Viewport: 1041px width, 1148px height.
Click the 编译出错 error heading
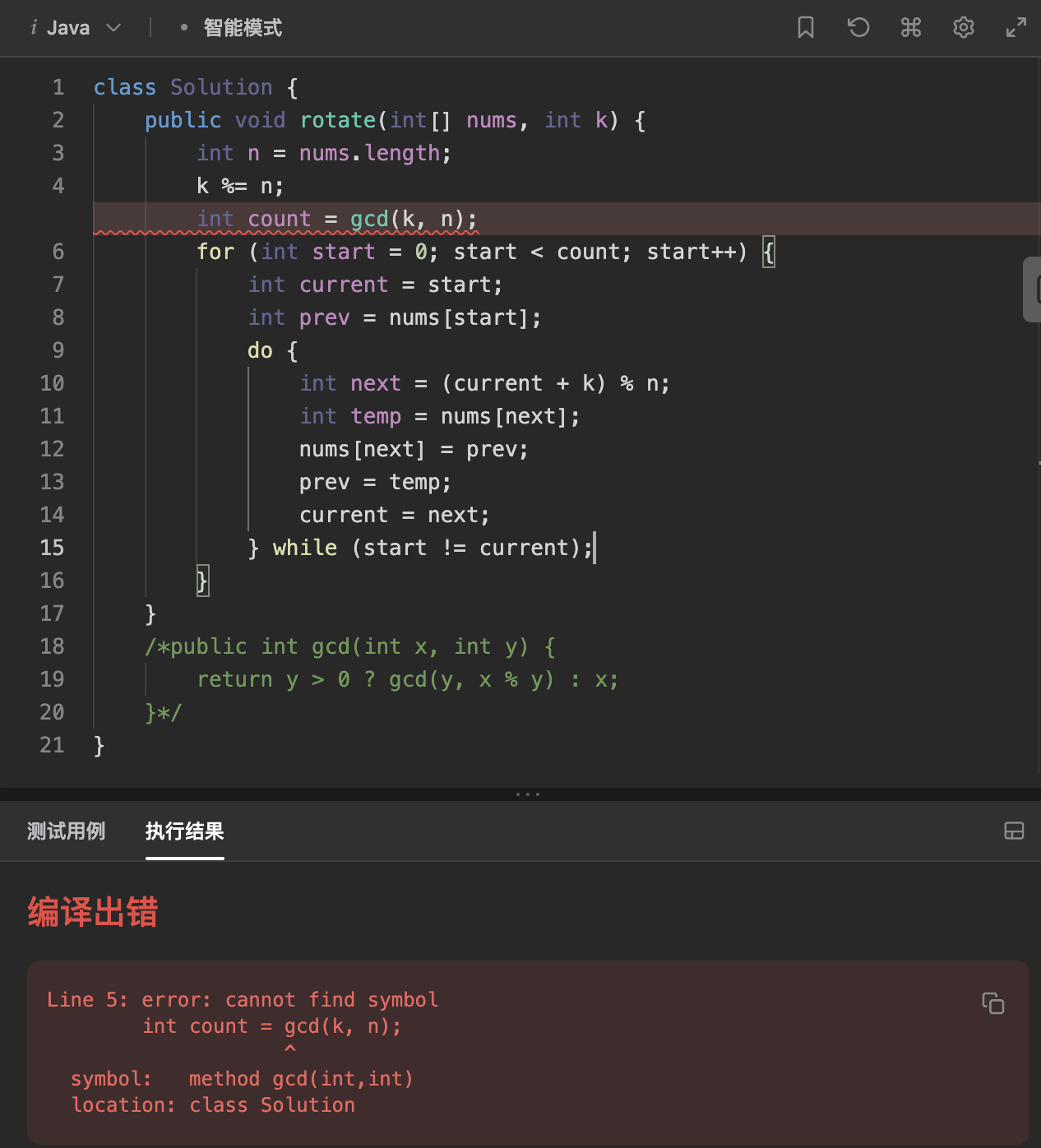(91, 913)
